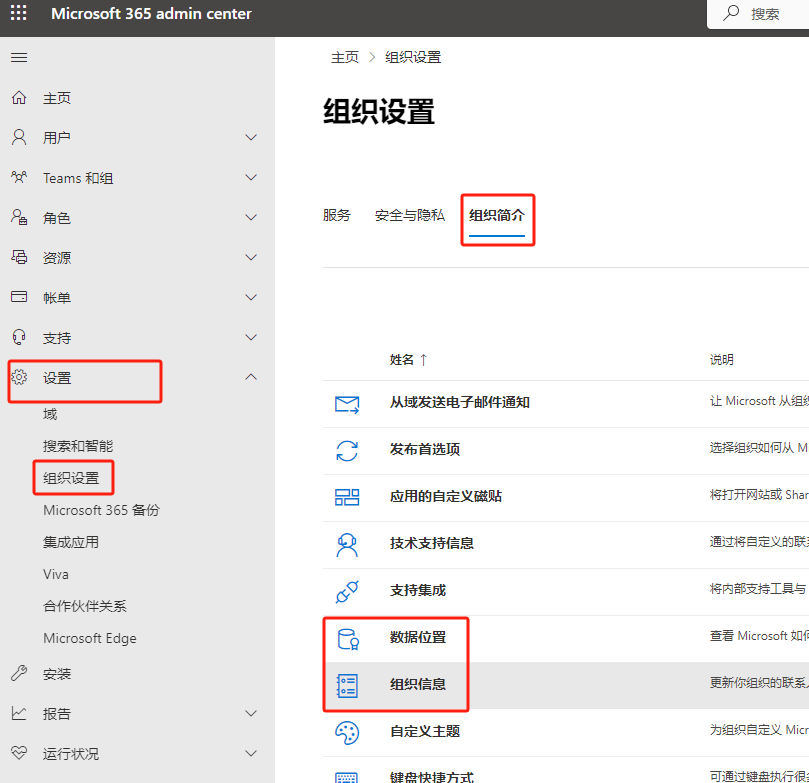The image size is (809, 783).
Task: Click the gear icon beside 设置
Action: [19, 377]
